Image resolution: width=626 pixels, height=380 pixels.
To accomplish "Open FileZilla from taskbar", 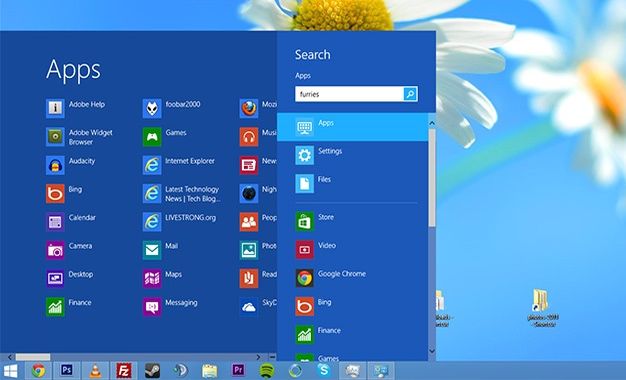I will point(124,371).
